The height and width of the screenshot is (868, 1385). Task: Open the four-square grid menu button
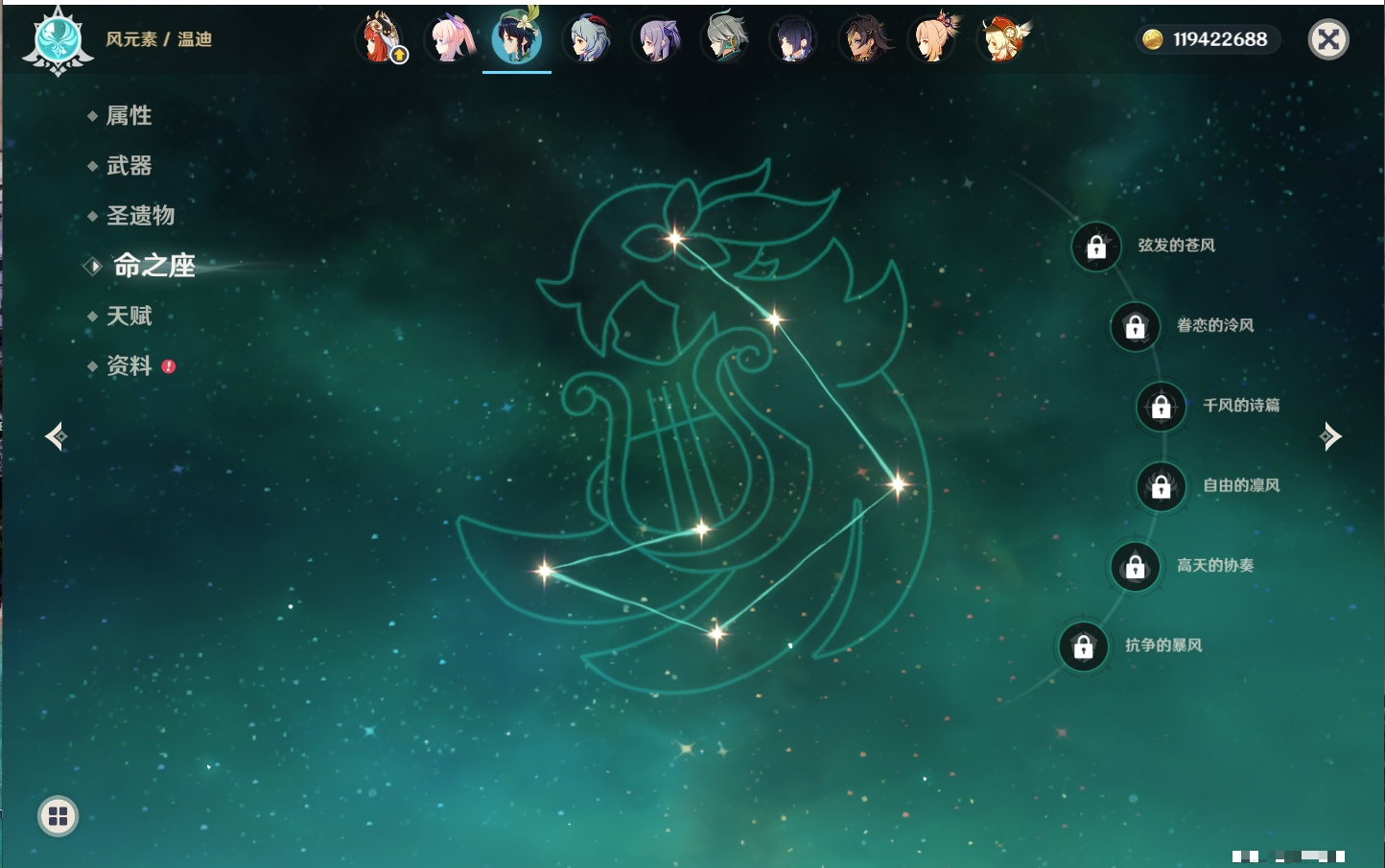58,816
